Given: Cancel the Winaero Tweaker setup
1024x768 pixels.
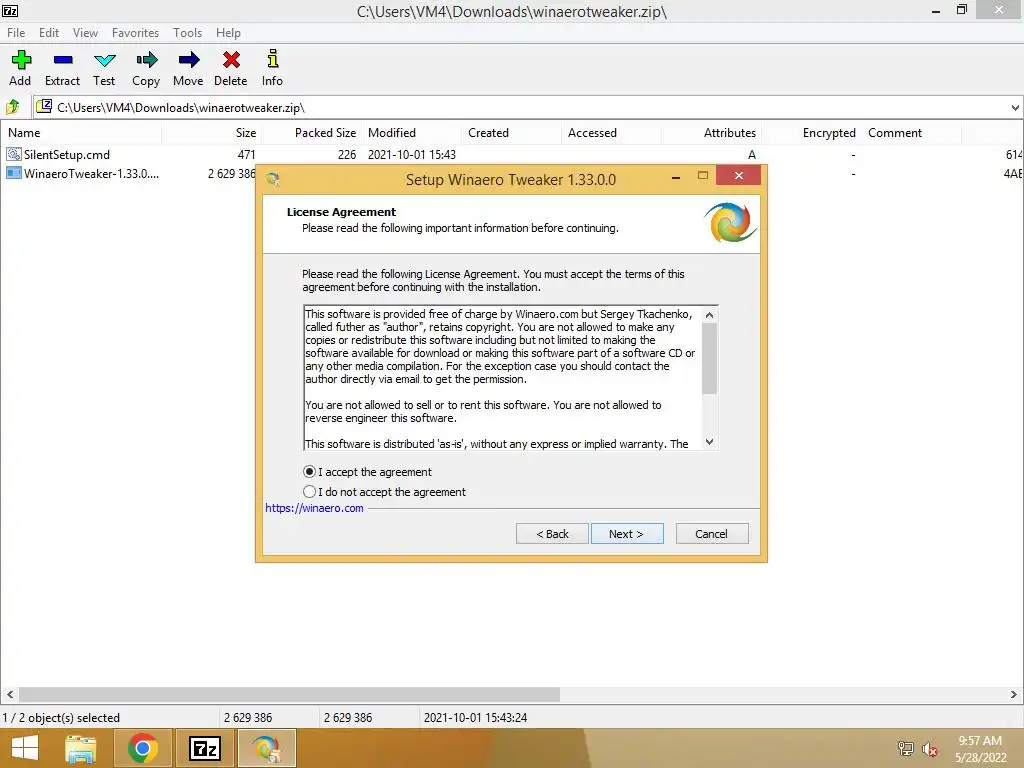Looking at the screenshot, I should pyautogui.click(x=712, y=534).
